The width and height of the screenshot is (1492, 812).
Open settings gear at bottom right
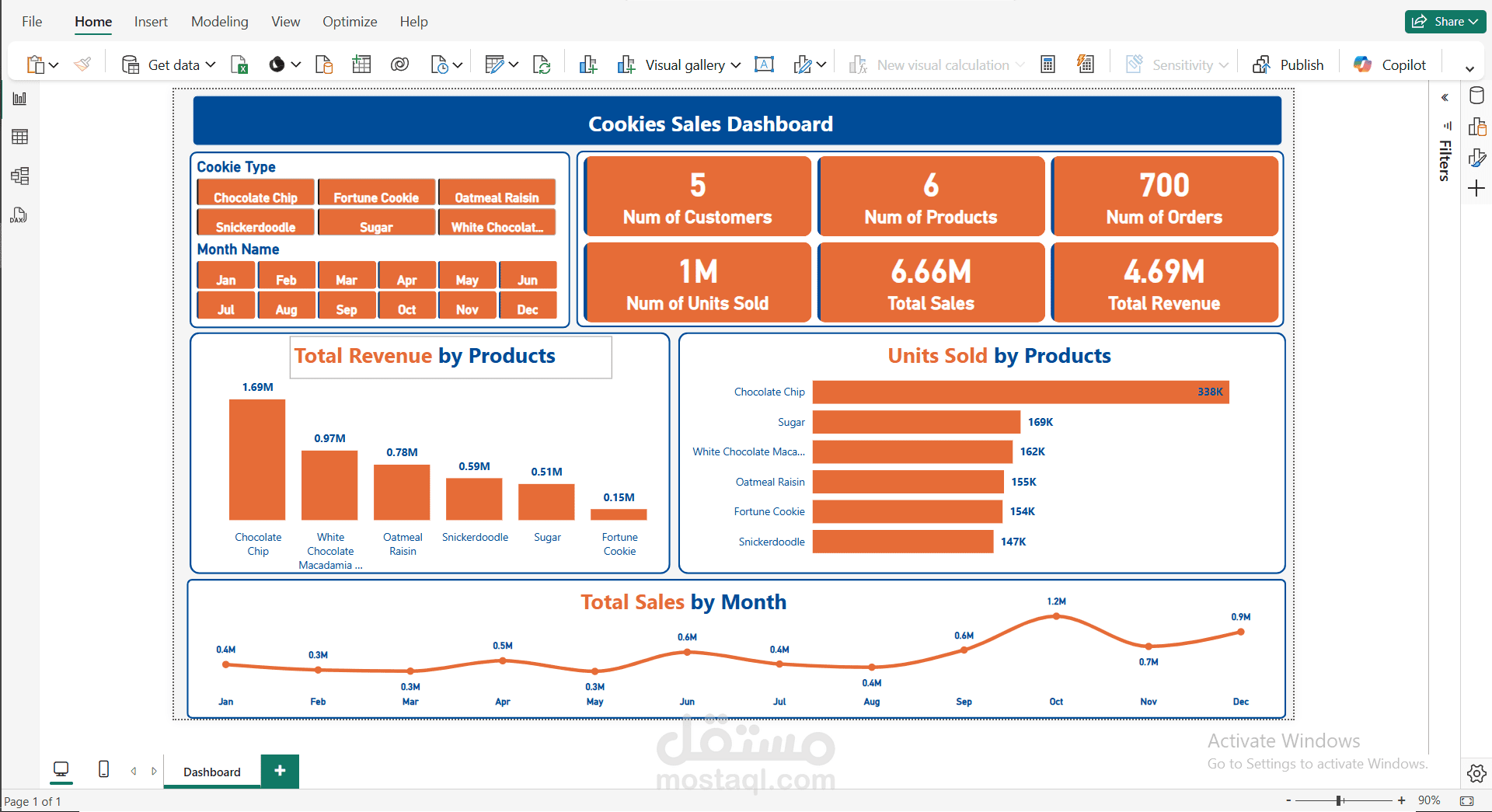click(1476, 773)
